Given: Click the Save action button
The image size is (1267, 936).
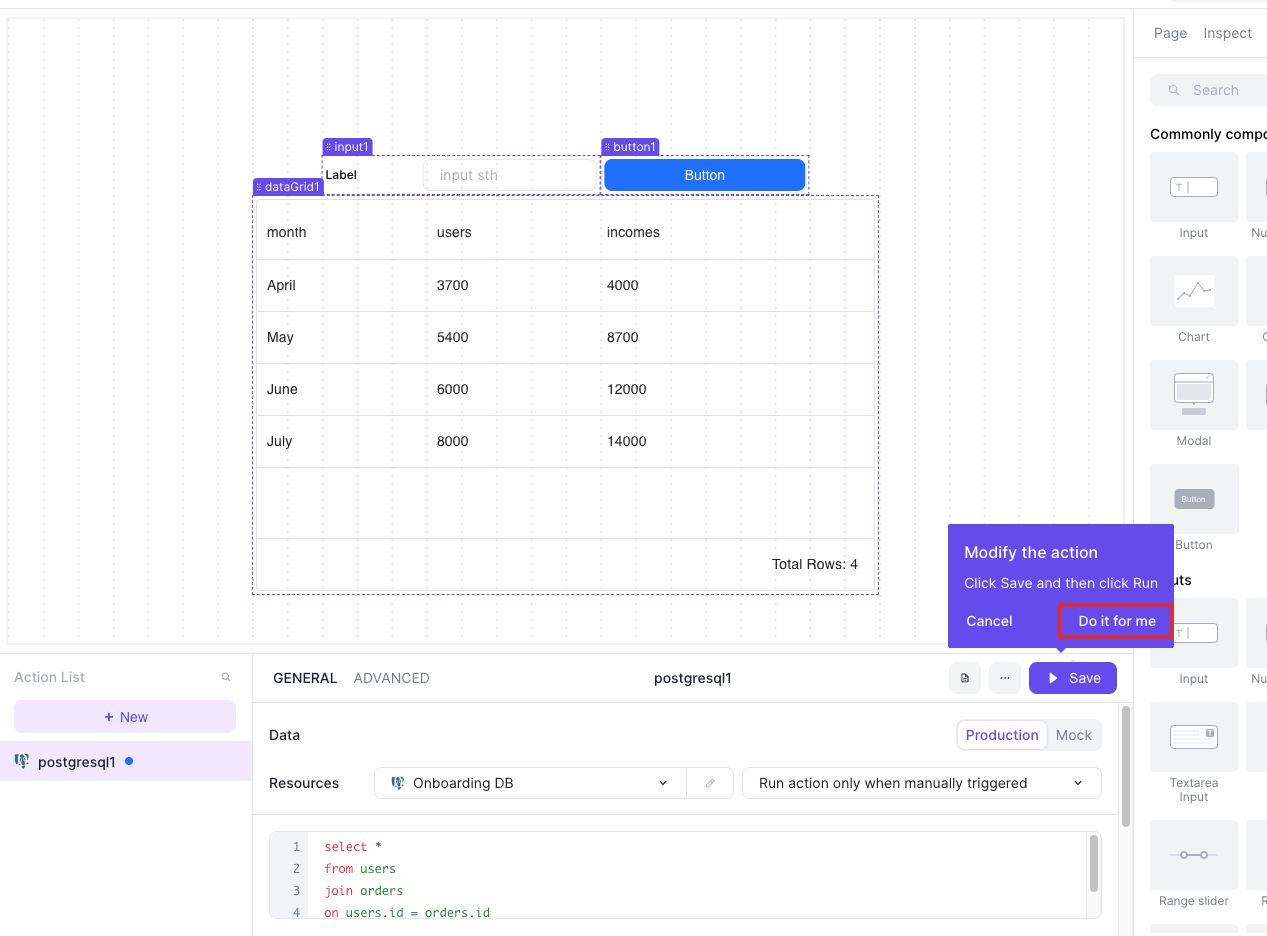Looking at the screenshot, I should coord(1073,678).
